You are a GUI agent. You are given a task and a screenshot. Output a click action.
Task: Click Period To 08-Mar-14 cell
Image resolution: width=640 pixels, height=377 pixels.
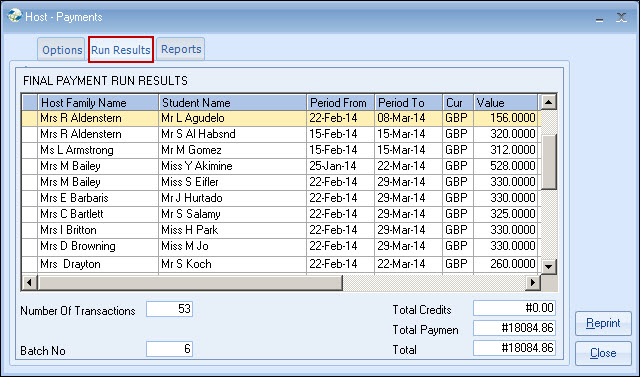click(x=408, y=118)
